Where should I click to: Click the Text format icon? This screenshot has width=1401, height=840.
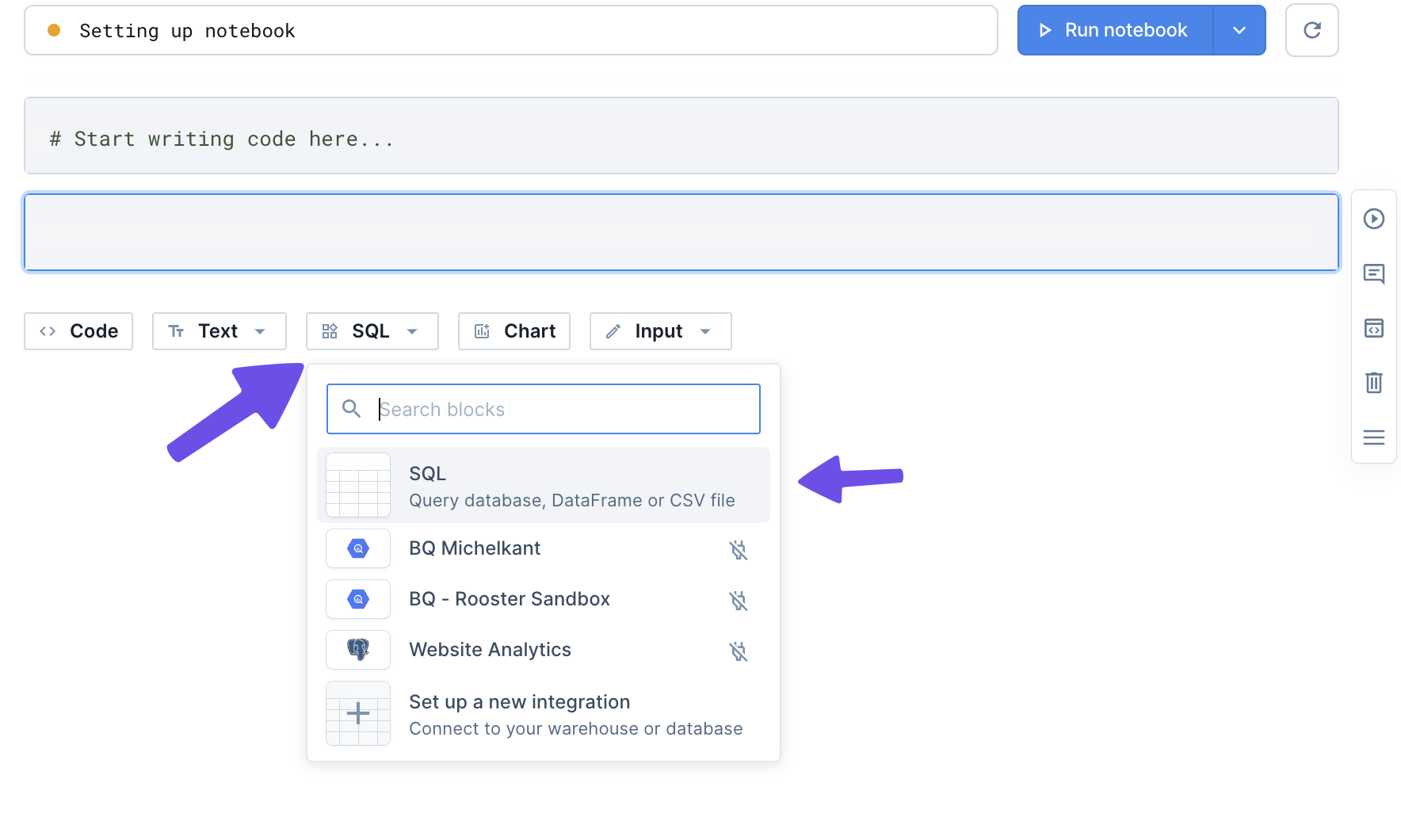(x=176, y=331)
